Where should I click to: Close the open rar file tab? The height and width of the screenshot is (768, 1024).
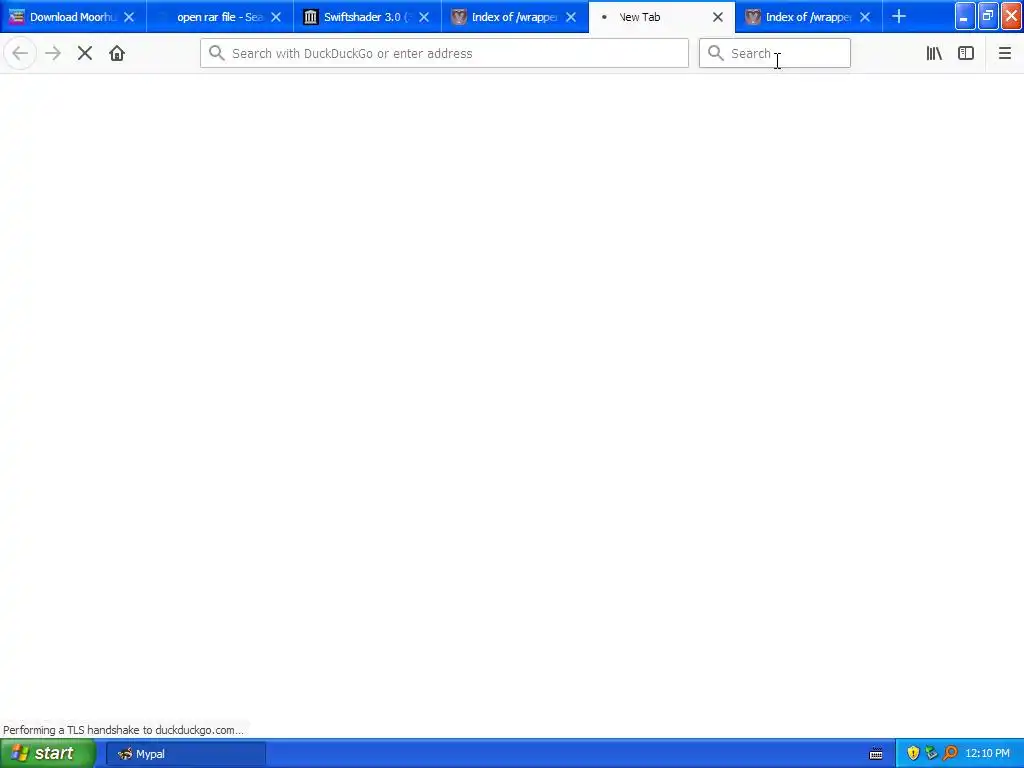click(x=276, y=17)
